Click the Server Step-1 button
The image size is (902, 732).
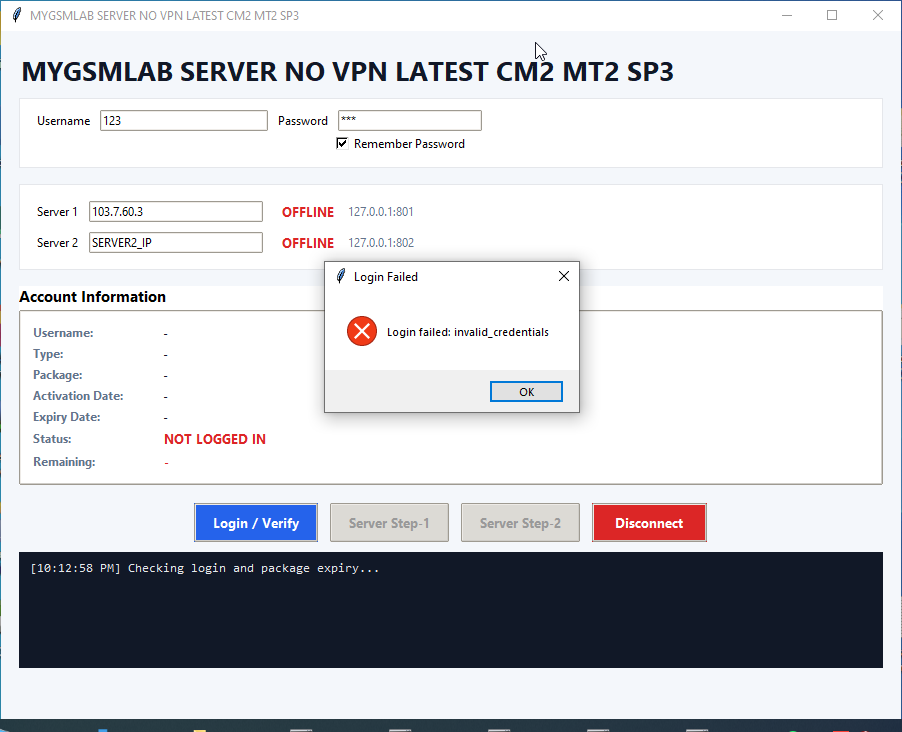pos(389,523)
